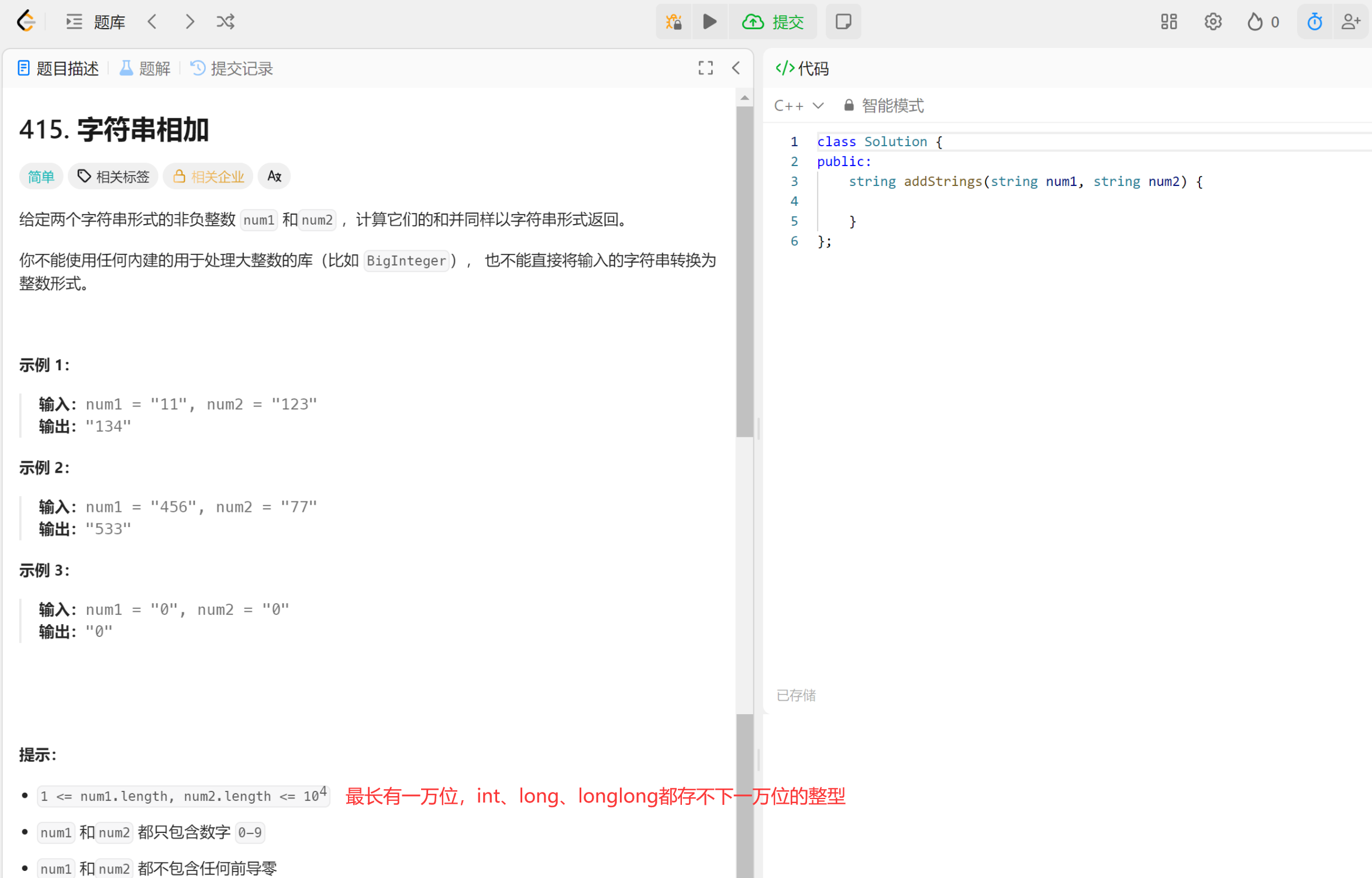Click the invite user icon
The width and height of the screenshot is (1372, 878).
coord(1352,22)
